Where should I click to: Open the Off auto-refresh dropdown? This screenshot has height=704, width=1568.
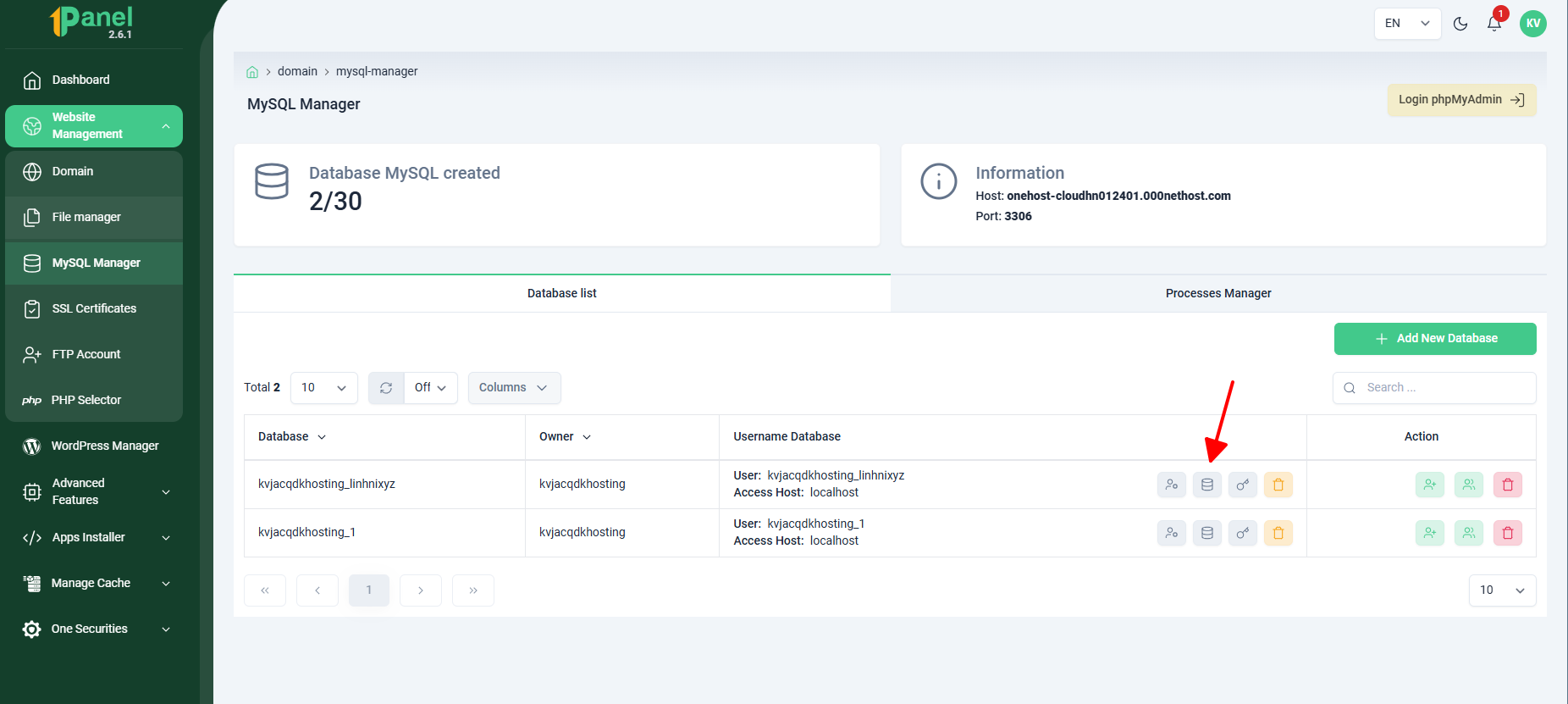pos(431,388)
